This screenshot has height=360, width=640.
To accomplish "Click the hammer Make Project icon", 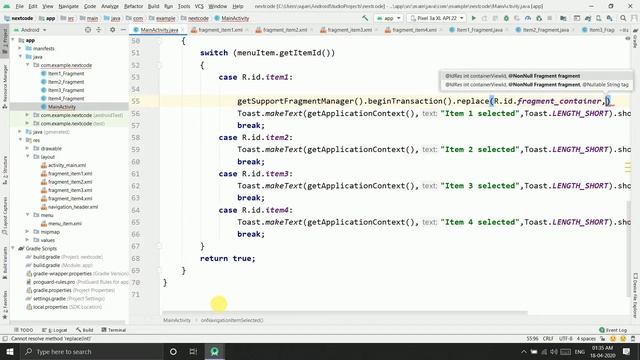I will (365, 18).
